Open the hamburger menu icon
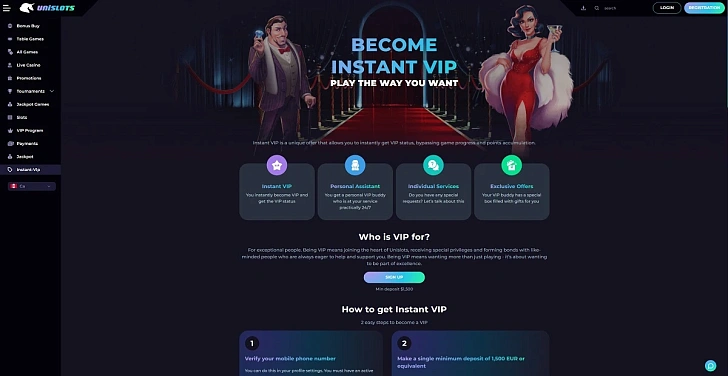728x376 pixels. coord(6,8)
